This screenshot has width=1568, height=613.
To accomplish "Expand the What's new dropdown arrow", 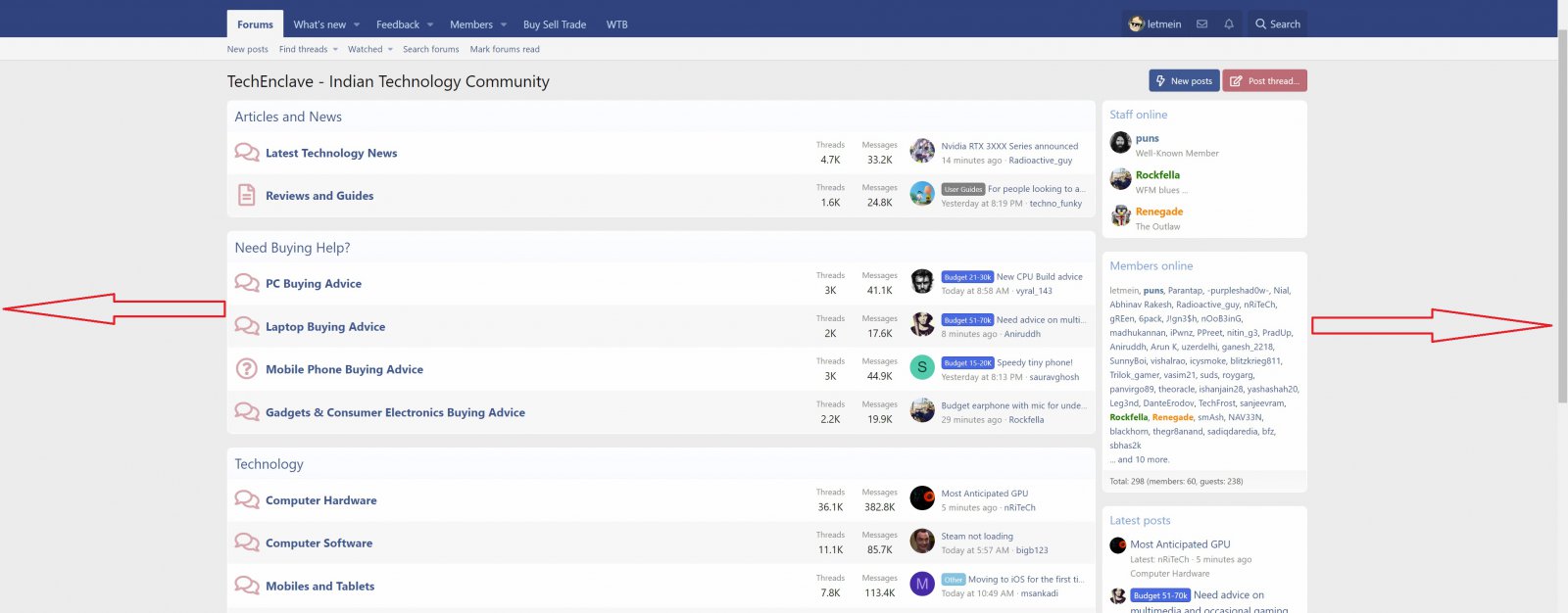I will (357, 24).
